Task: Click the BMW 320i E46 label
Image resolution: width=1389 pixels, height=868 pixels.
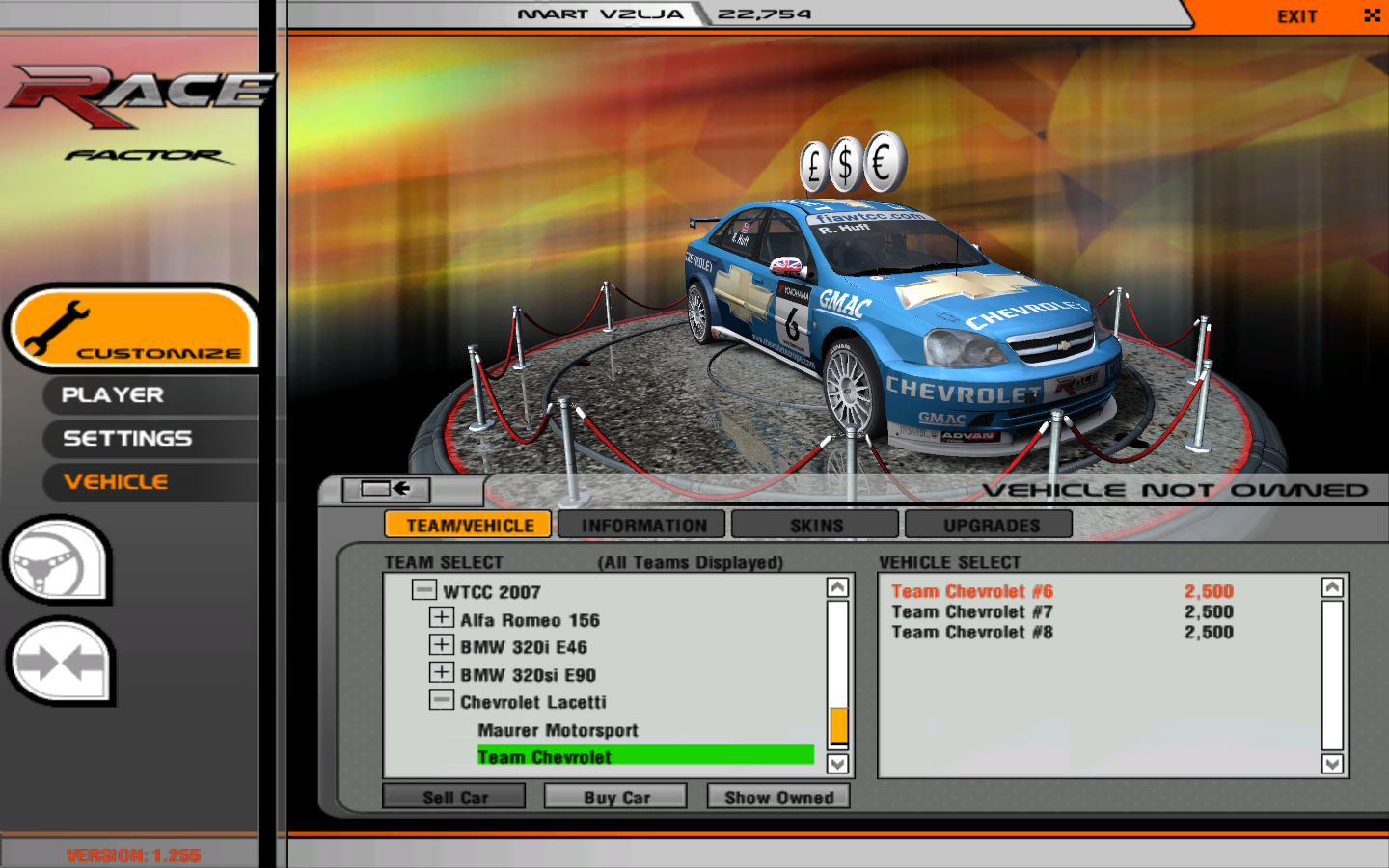Action: click(x=524, y=647)
